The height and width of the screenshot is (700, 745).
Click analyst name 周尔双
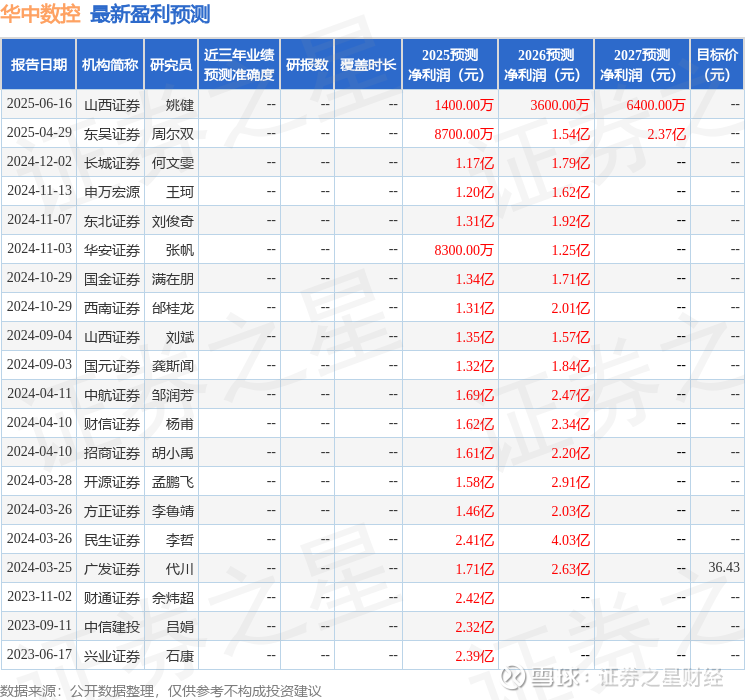173,134
